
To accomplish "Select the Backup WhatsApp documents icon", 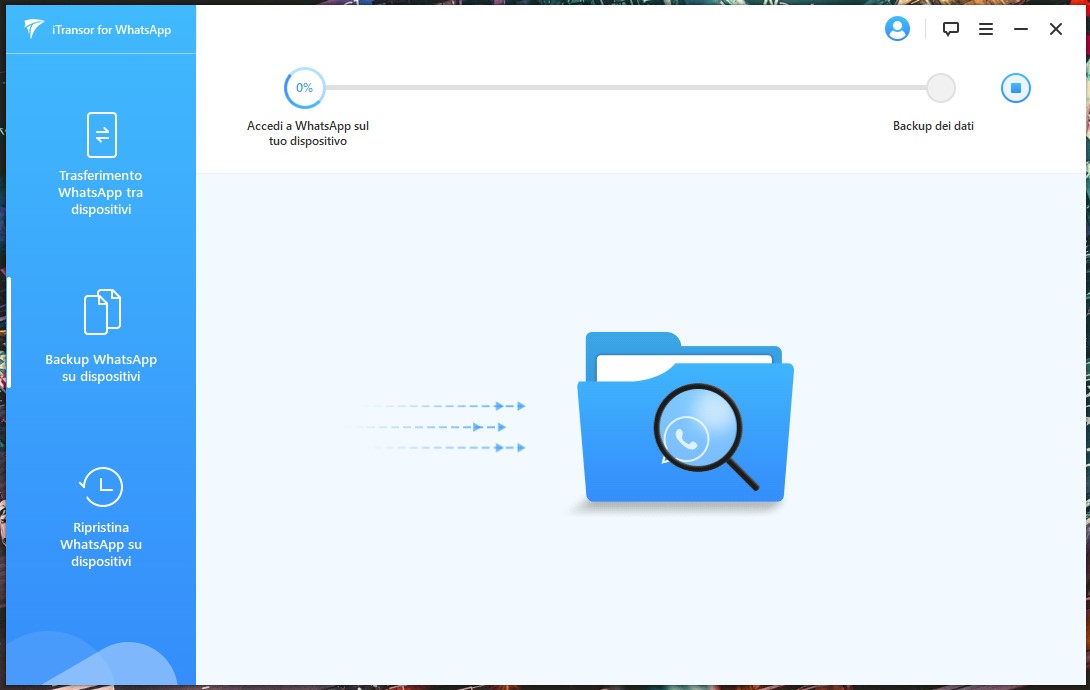I will click(102, 312).
